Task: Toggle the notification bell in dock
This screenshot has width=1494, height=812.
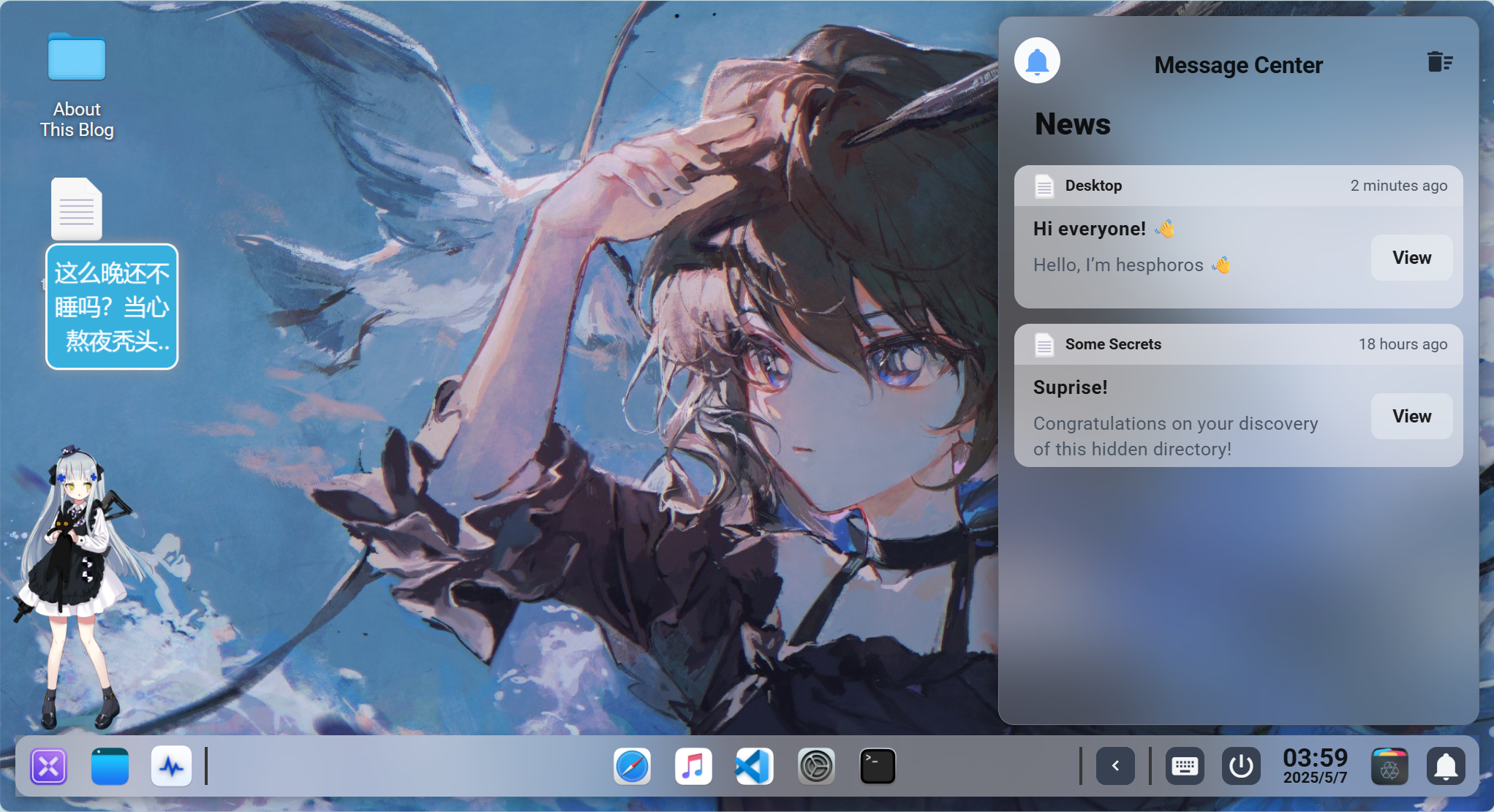Action: (1446, 767)
